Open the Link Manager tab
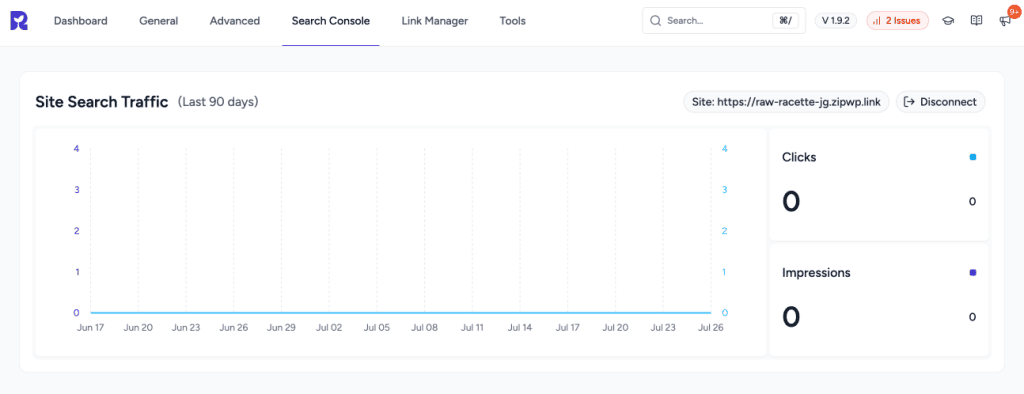Image resolution: width=1024 pixels, height=394 pixels. pyautogui.click(x=434, y=21)
